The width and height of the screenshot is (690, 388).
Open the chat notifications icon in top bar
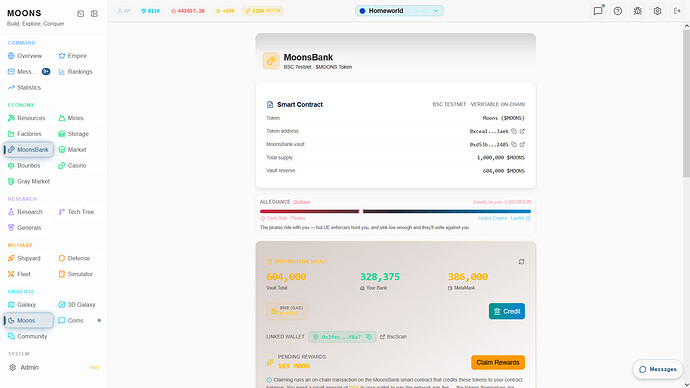[598, 11]
